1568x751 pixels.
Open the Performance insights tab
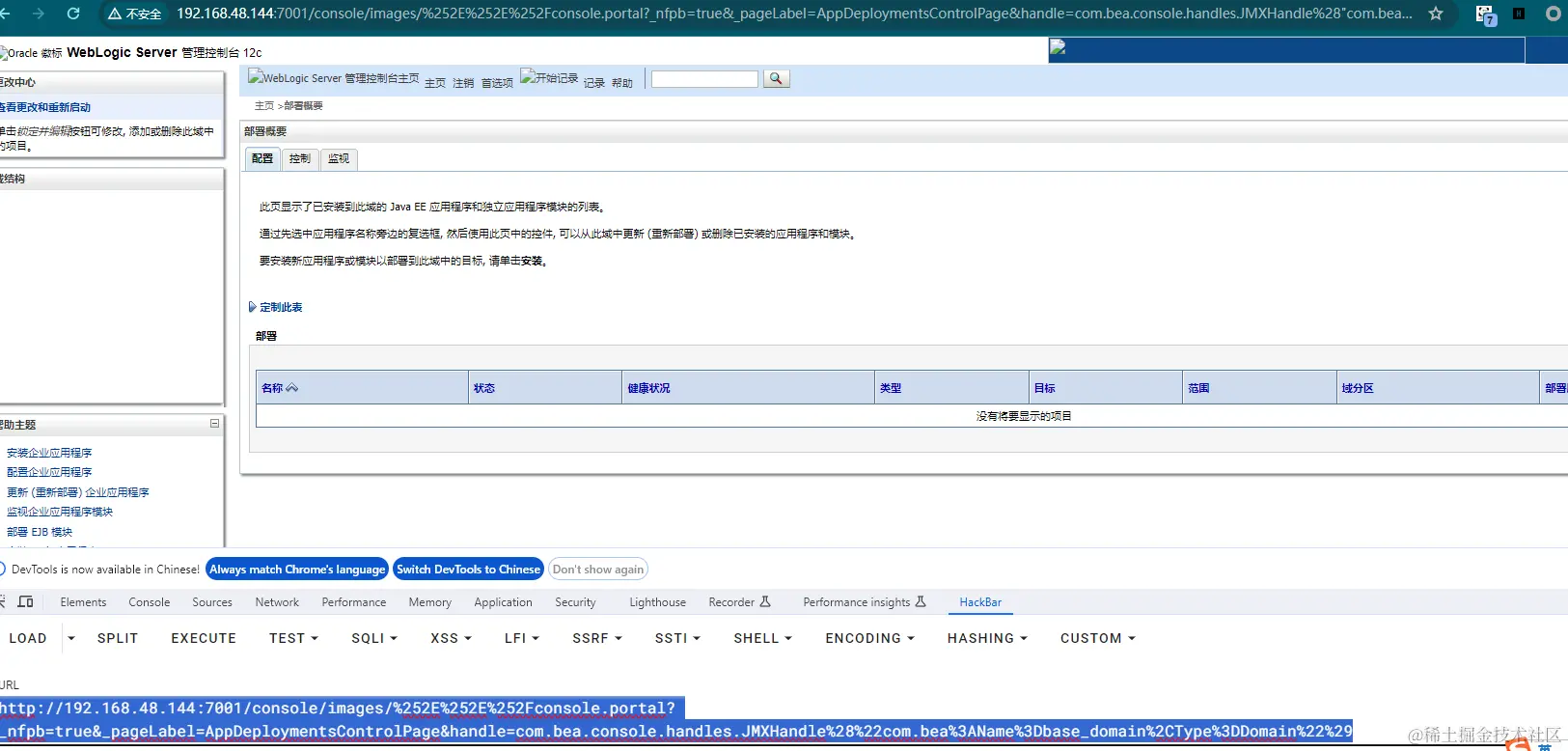(865, 602)
